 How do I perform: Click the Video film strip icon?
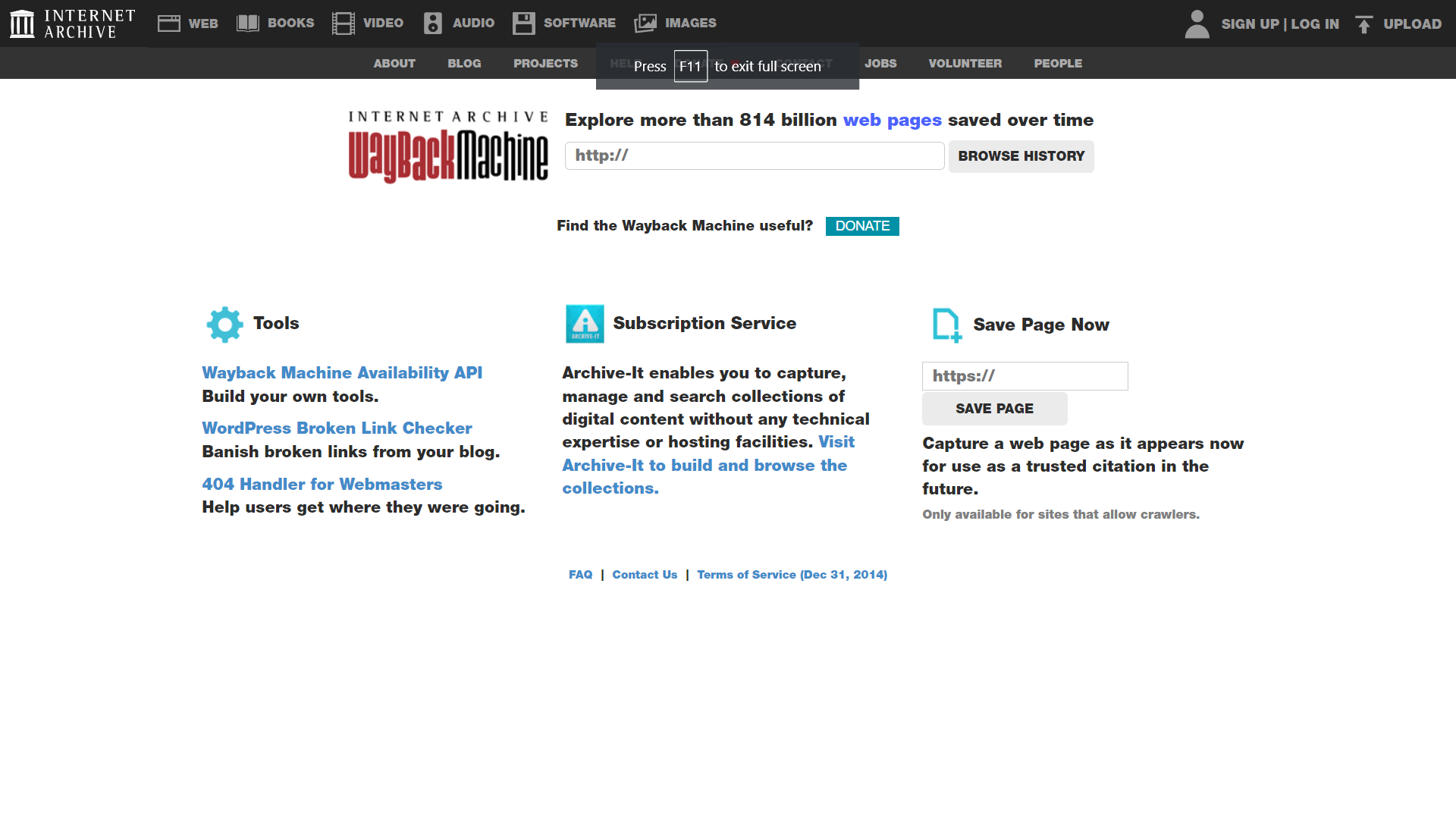[x=344, y=24]
